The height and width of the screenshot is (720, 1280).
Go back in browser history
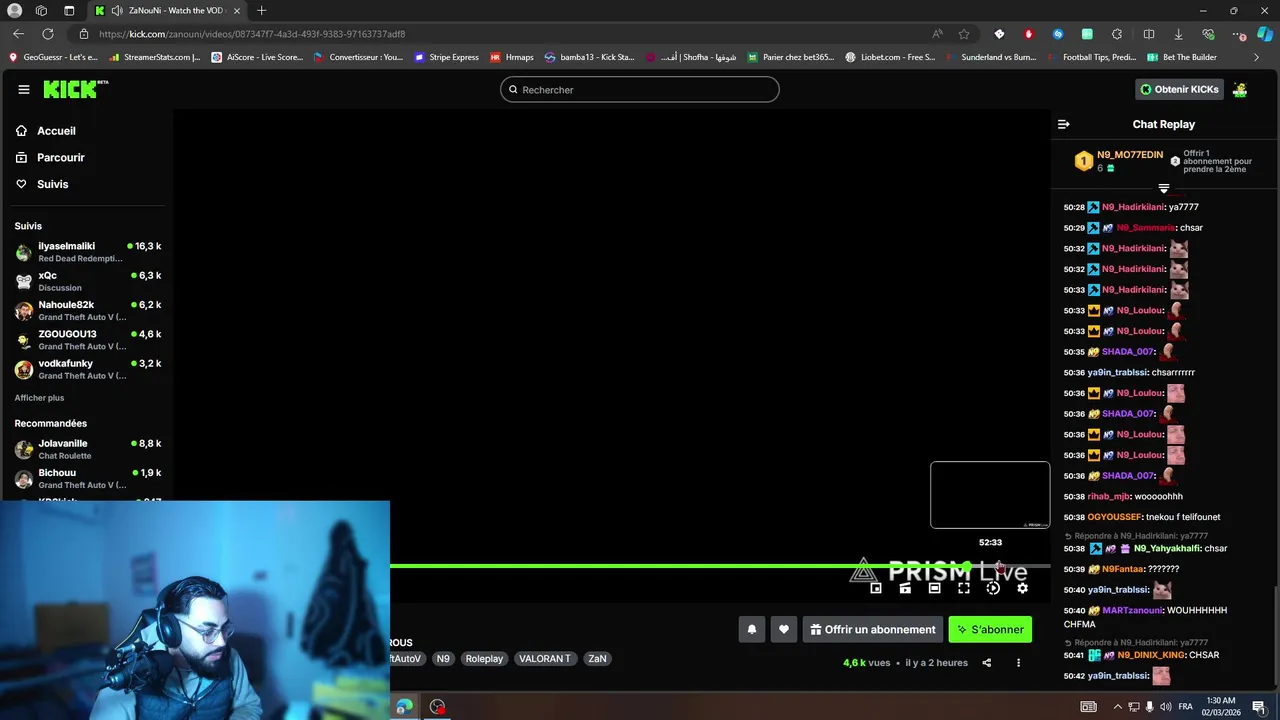[18, 33]
